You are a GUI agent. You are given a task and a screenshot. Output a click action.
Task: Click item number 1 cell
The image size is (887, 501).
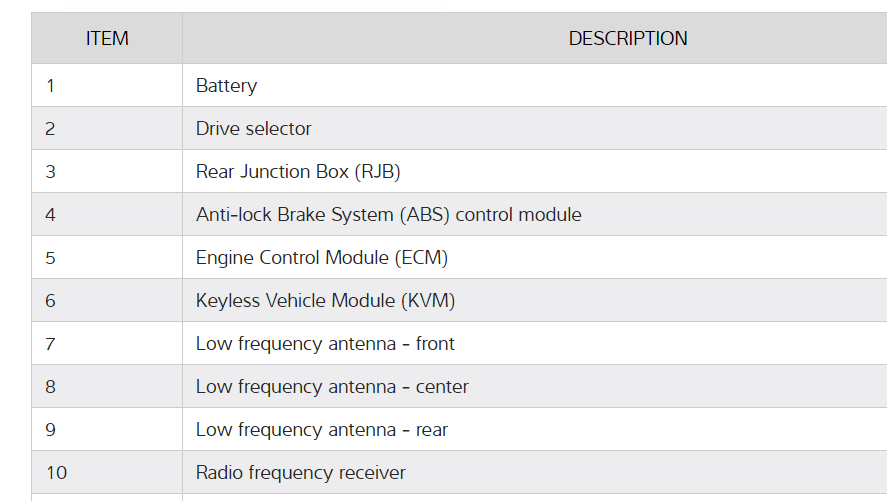click(x=51, y=86)
